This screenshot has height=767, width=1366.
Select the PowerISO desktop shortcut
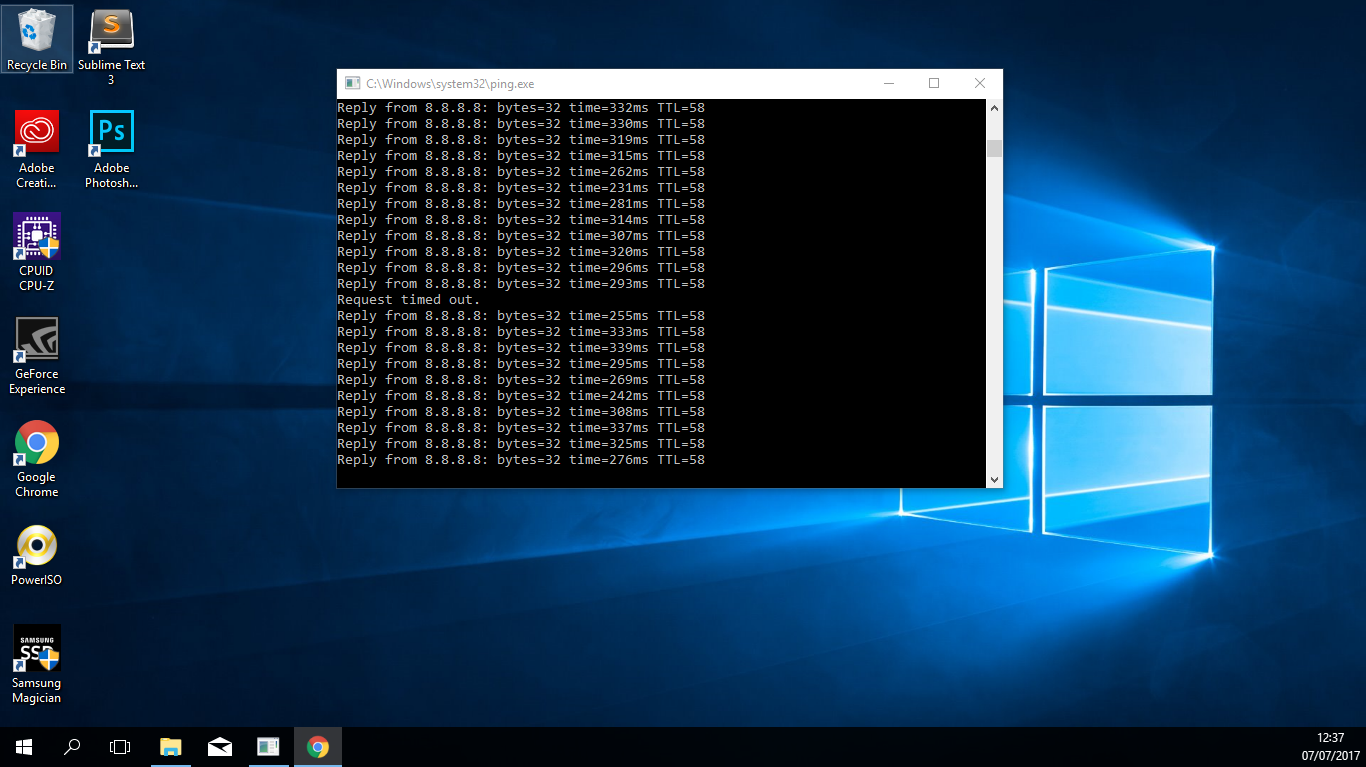click(x=37, y=555)
